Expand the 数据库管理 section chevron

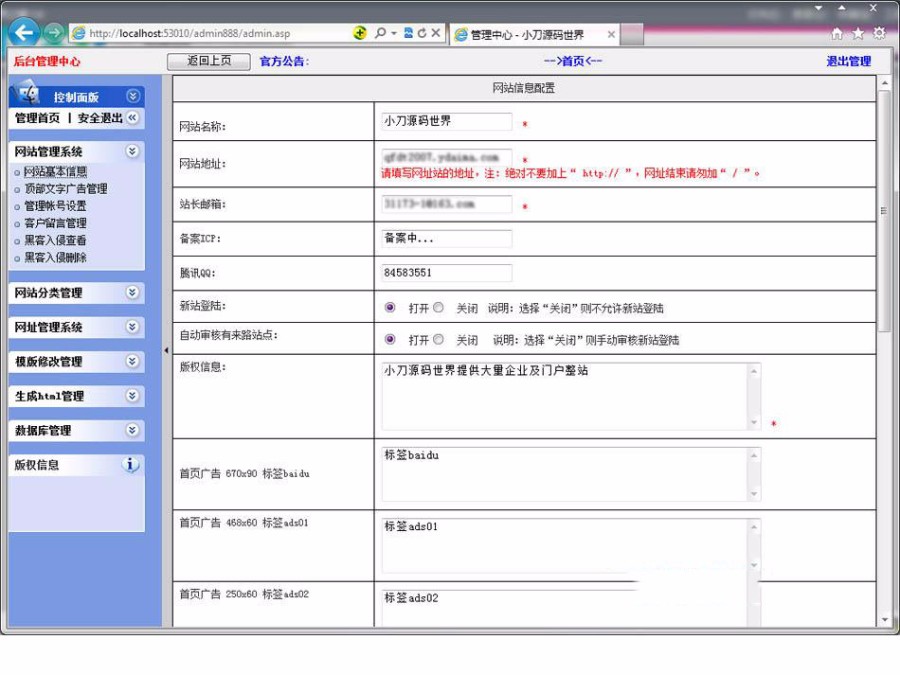(x=132, y=430)
